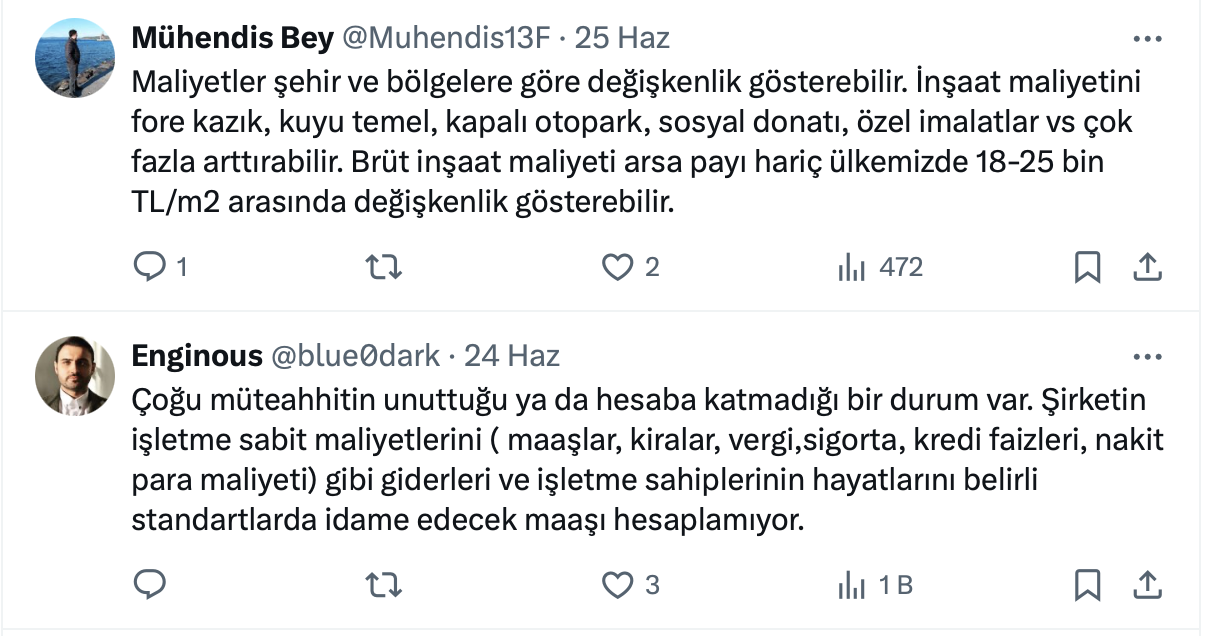This screenshot has height=636, width=1208.
Task: Reply to Enginous's tweet
Action: pos(149,584)
